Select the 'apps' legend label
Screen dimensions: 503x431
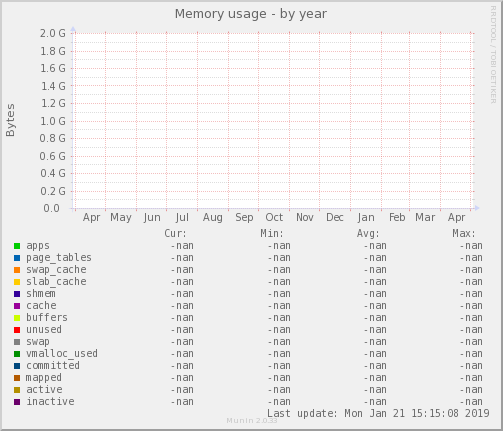click(x=38, y=246)
